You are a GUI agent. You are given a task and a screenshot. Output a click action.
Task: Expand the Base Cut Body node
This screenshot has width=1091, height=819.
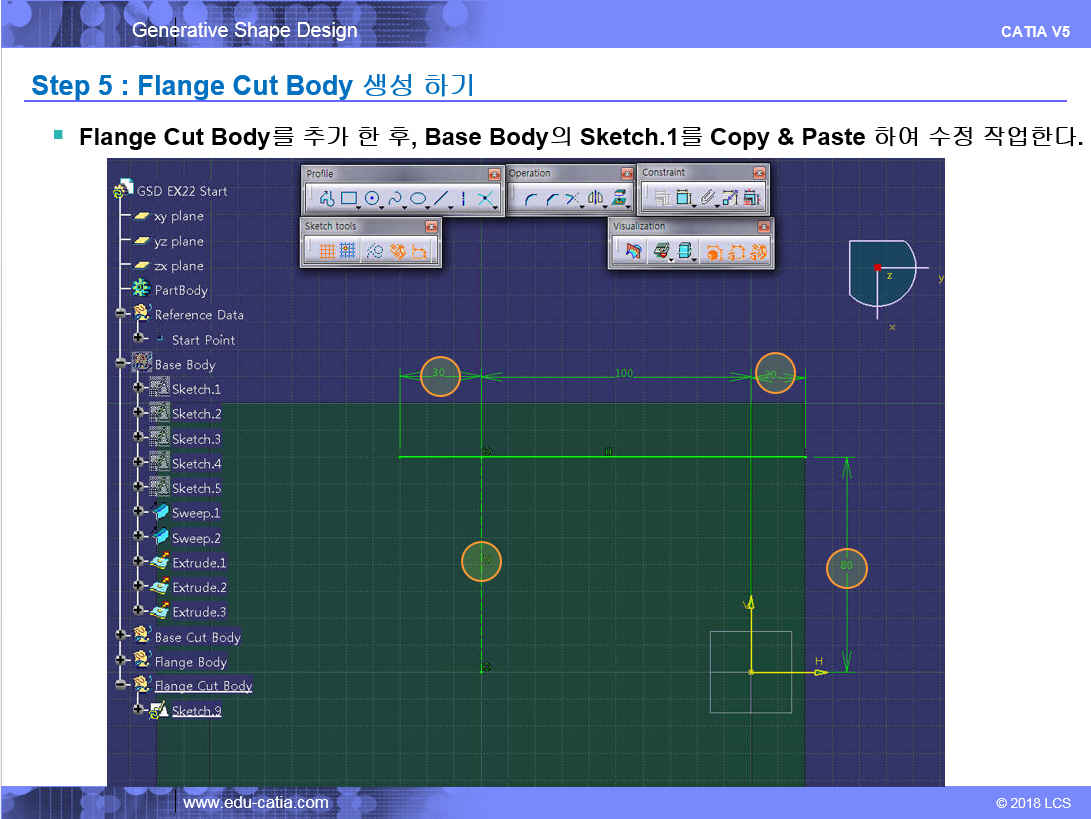[x=121, y=636]
